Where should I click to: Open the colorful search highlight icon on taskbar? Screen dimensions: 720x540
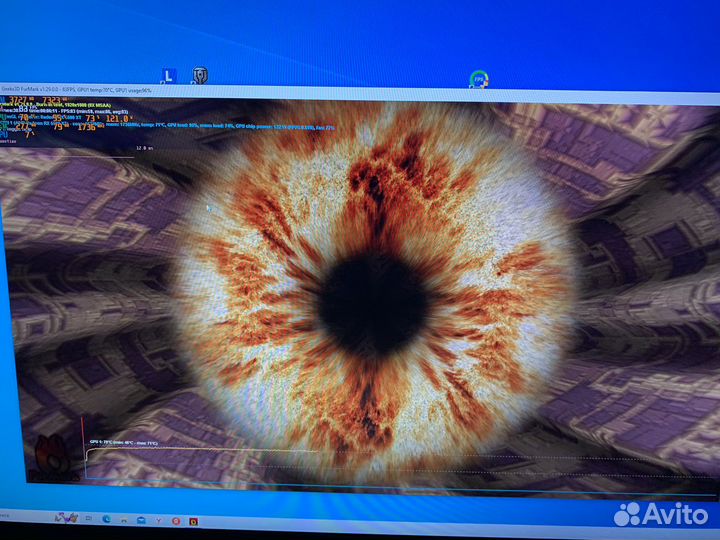click(x=67, y=518)
